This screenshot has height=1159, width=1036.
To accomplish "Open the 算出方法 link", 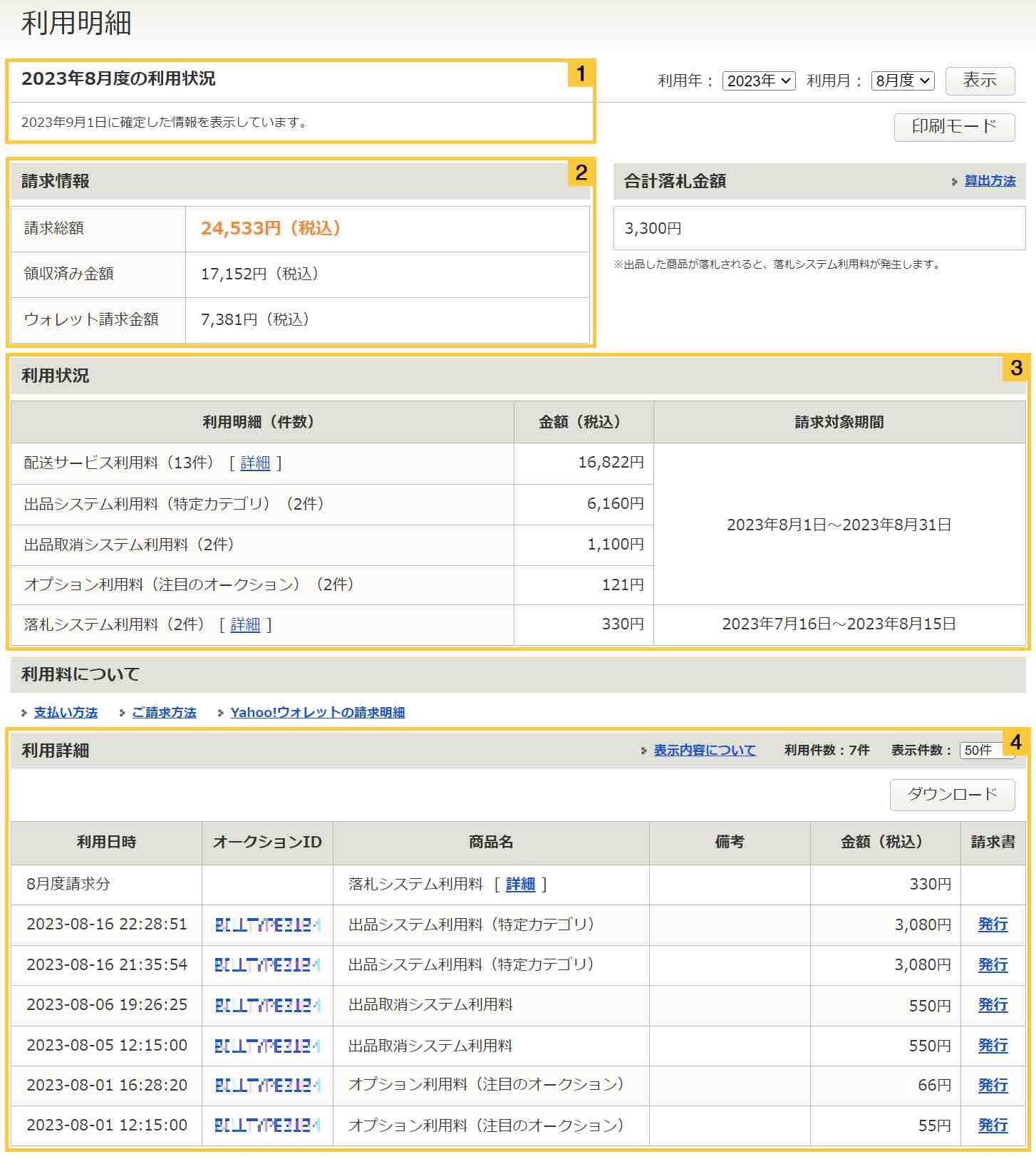I will (990, 181).
